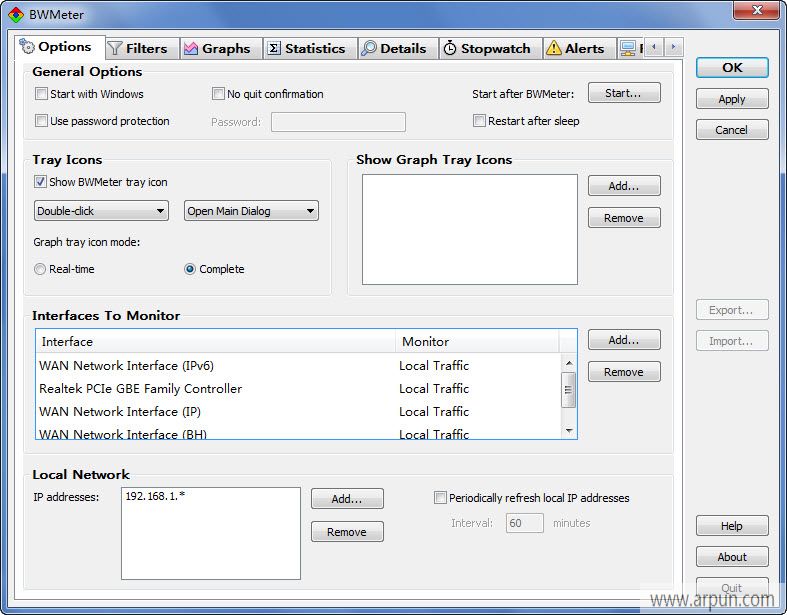
Task: Click Add... for Graph Tray Icons
Action: [x=624, y=186]
